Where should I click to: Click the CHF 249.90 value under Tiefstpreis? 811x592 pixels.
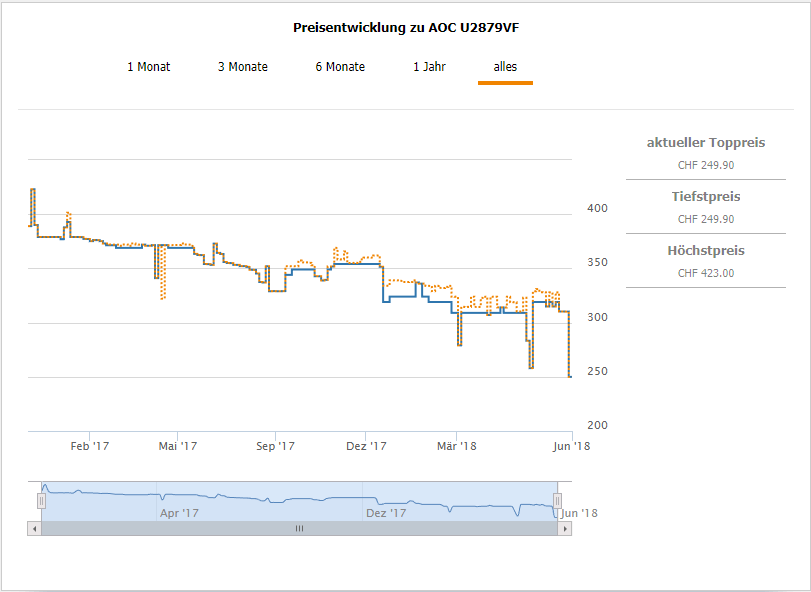[706, 219]
